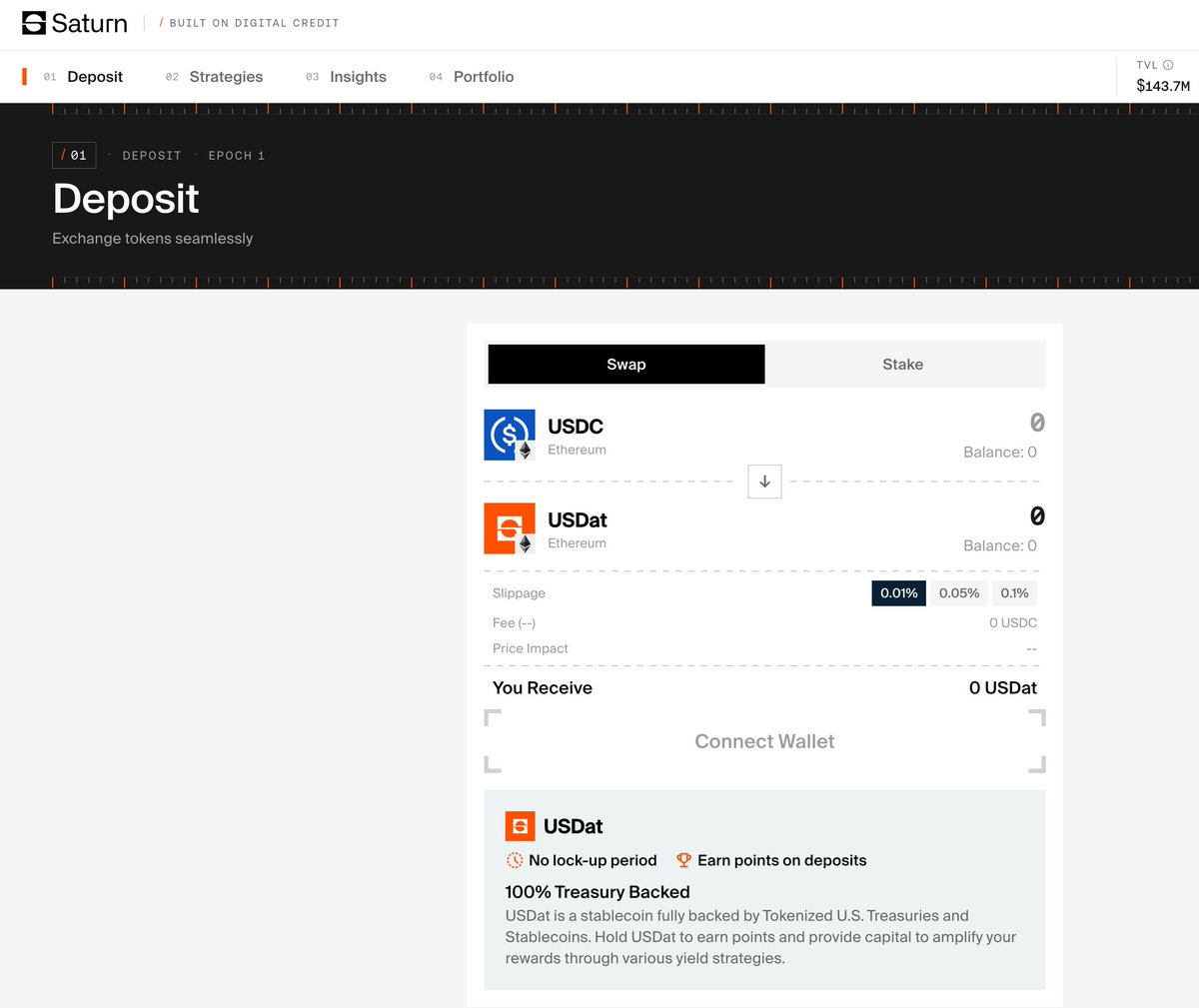The width and height of the screenshot is (1199, 1008).
Task: Click the 'No lock-up period' text
Action: point(593,861)
